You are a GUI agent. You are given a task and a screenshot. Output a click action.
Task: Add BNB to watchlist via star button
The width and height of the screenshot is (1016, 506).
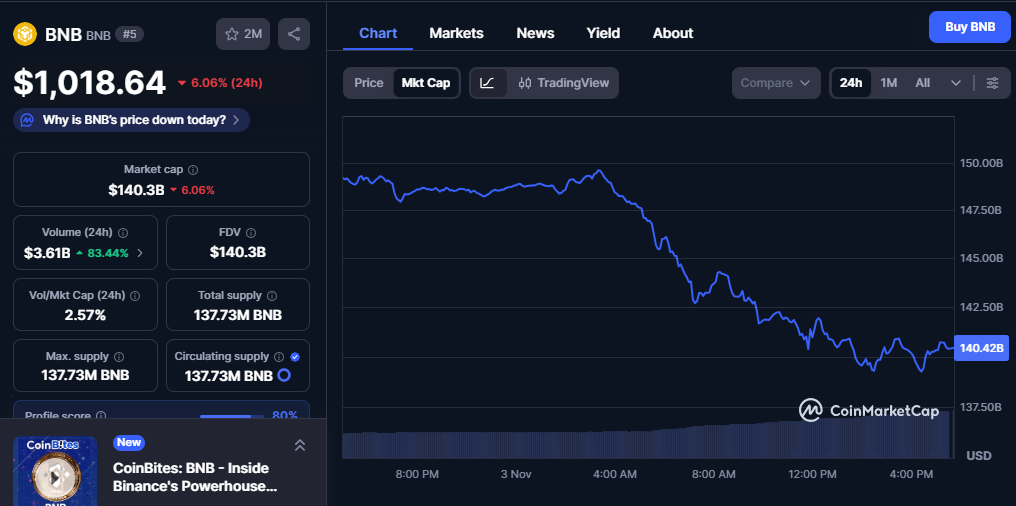tap(243, 34)
